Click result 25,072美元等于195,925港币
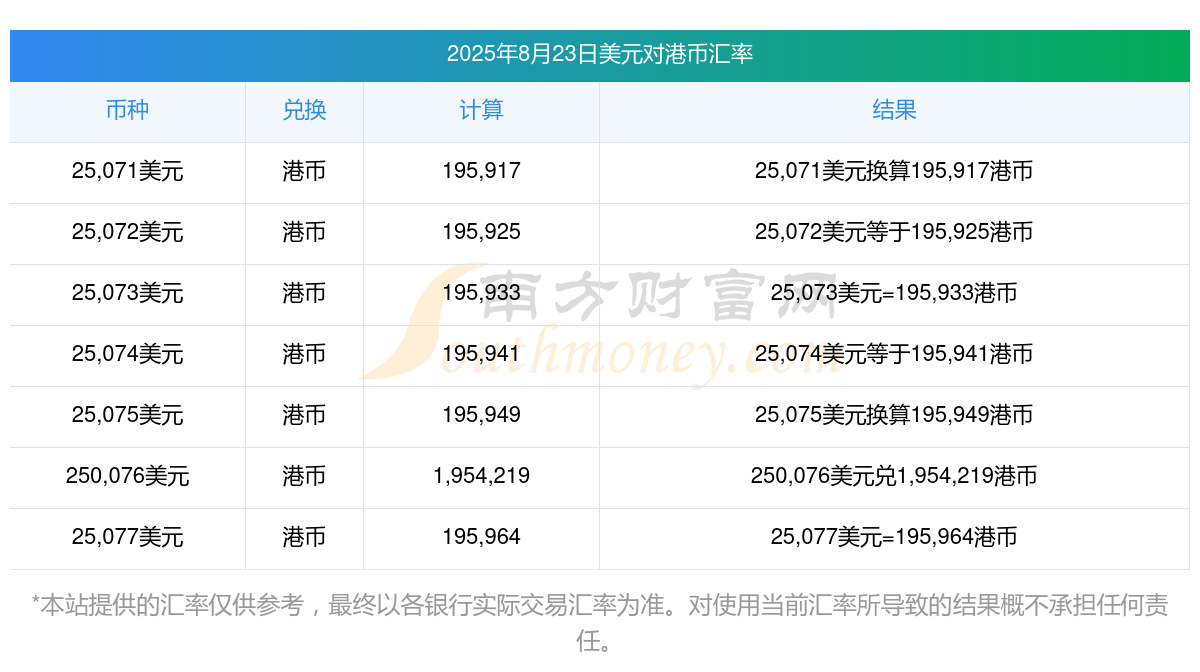 coord(894,232)
